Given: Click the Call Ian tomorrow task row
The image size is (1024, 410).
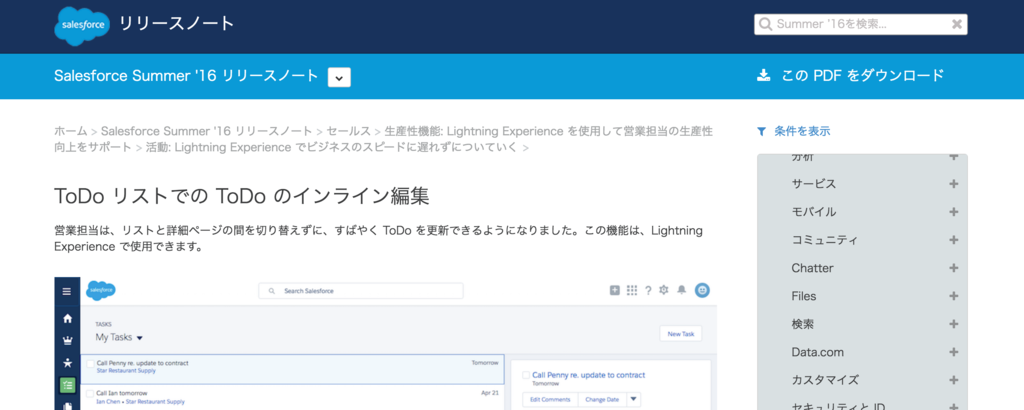Looking at the screenshot, I should 292,398.
